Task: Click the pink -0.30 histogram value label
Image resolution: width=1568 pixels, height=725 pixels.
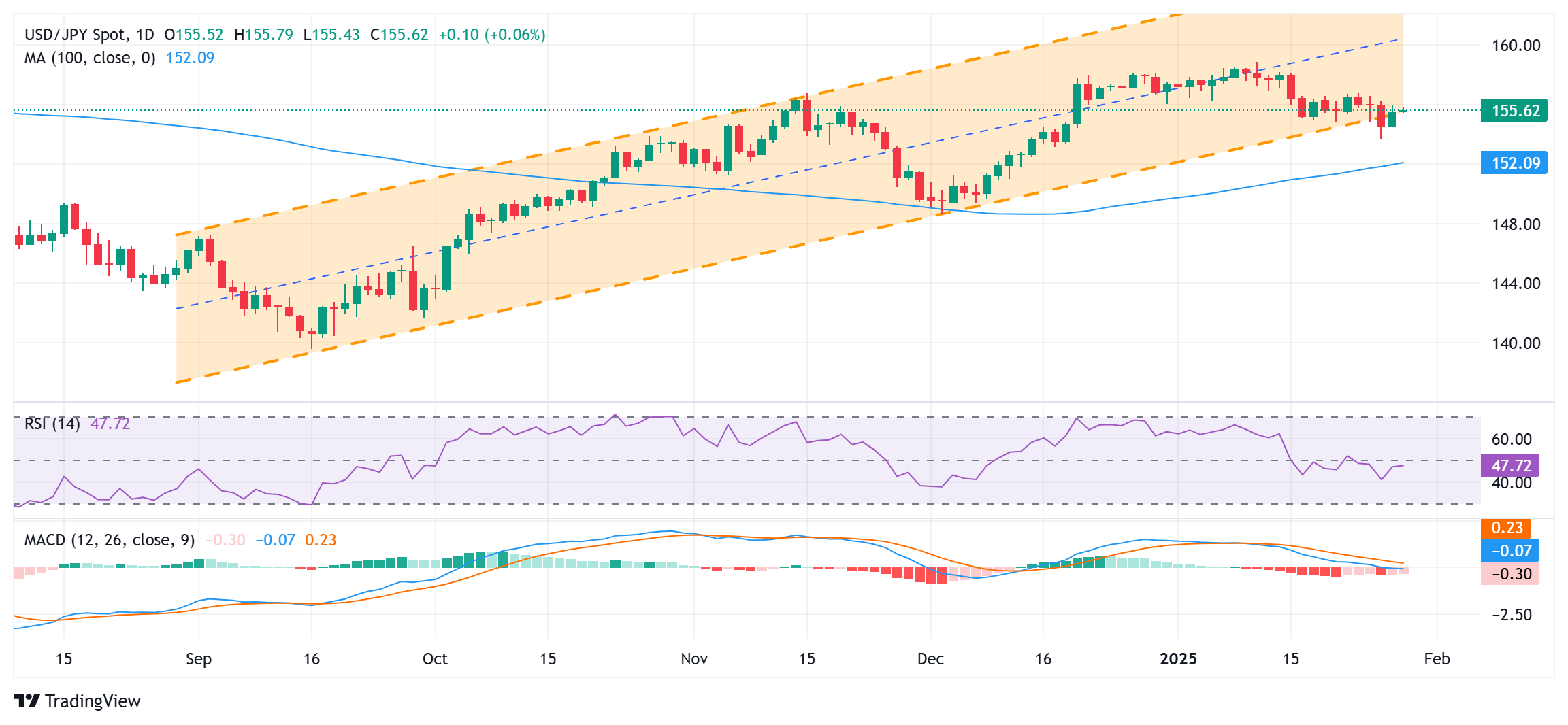Action: (x=1512, y=575)
